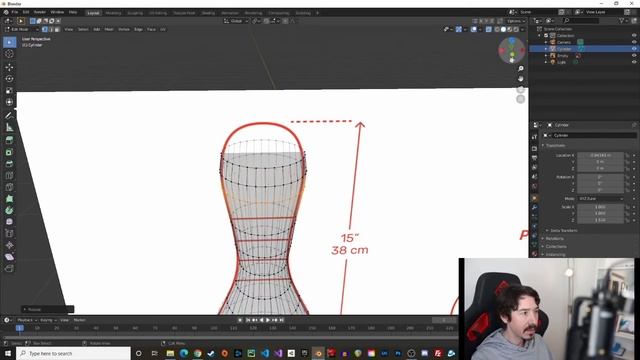Open the viewport Options dropdown
Viewport: 640px width, 360px height.
pos(516,21)
